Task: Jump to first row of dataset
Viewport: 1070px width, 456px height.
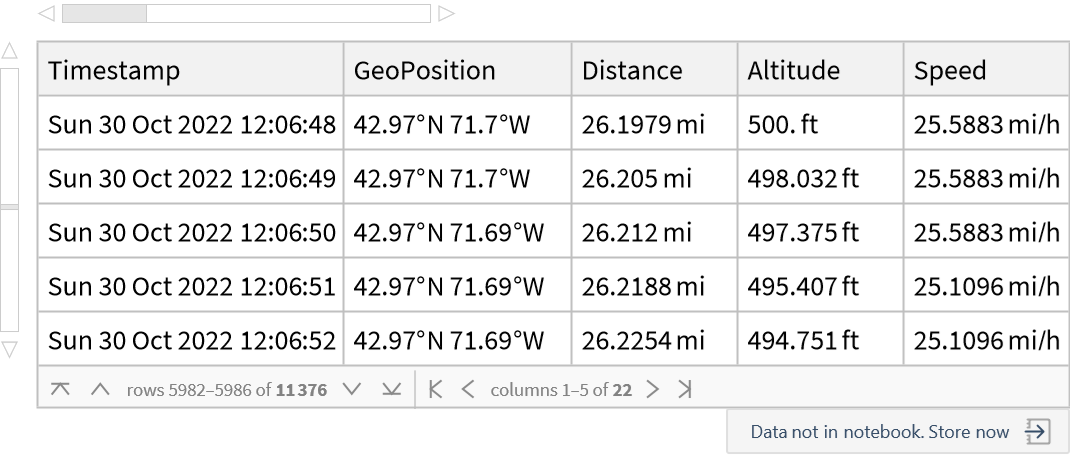Action: pos(60,390)
